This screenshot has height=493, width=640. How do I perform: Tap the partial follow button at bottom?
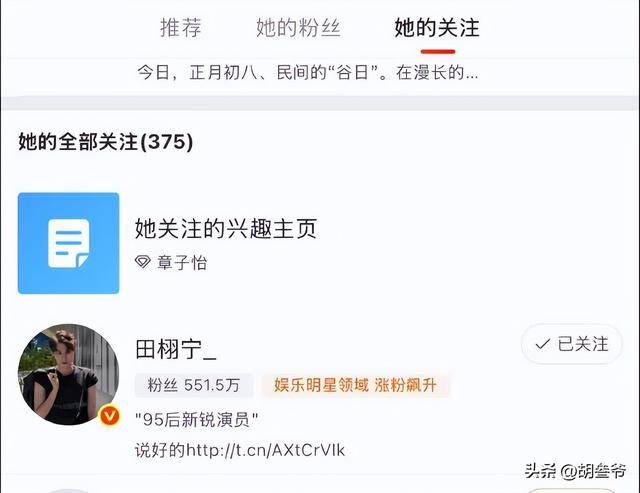[x=571, y=491]
